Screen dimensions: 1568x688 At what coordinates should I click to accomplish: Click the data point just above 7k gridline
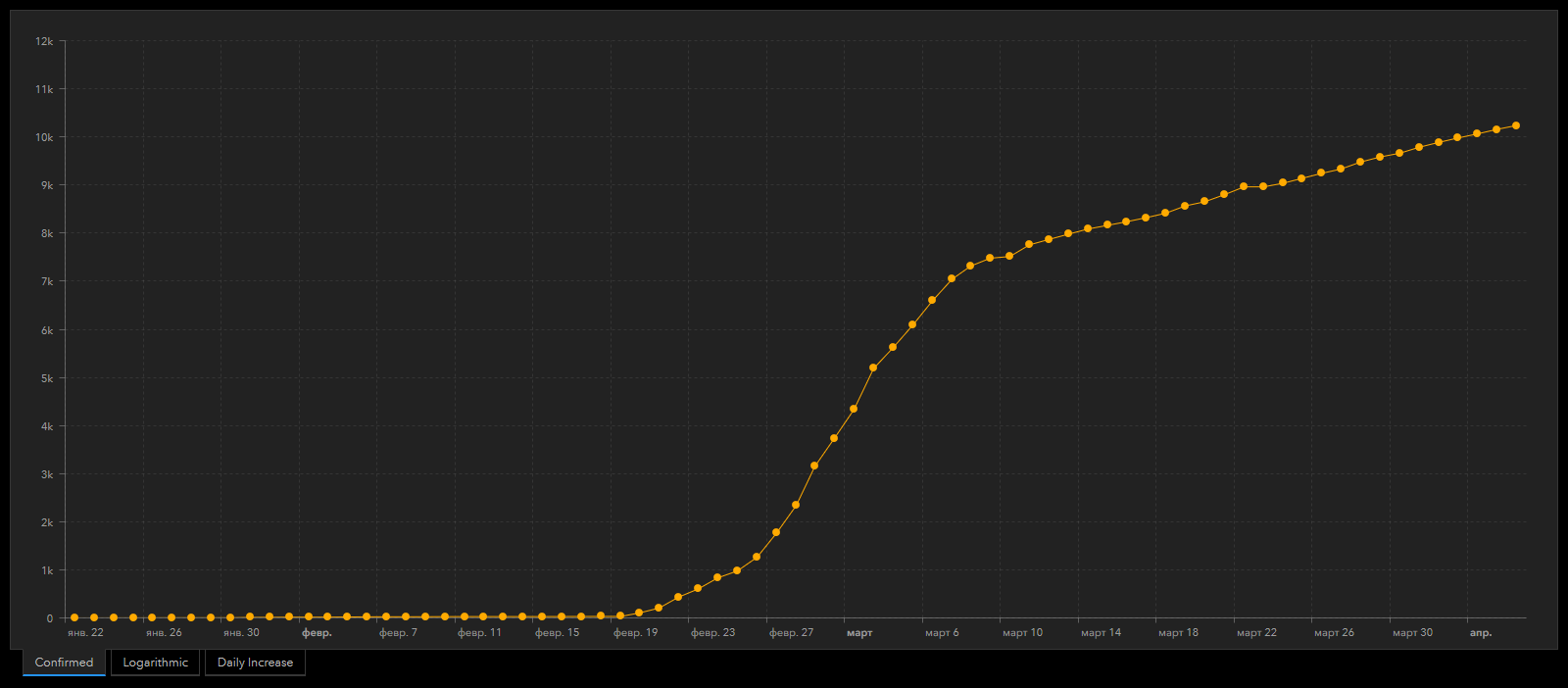click(x=952, y=278)
